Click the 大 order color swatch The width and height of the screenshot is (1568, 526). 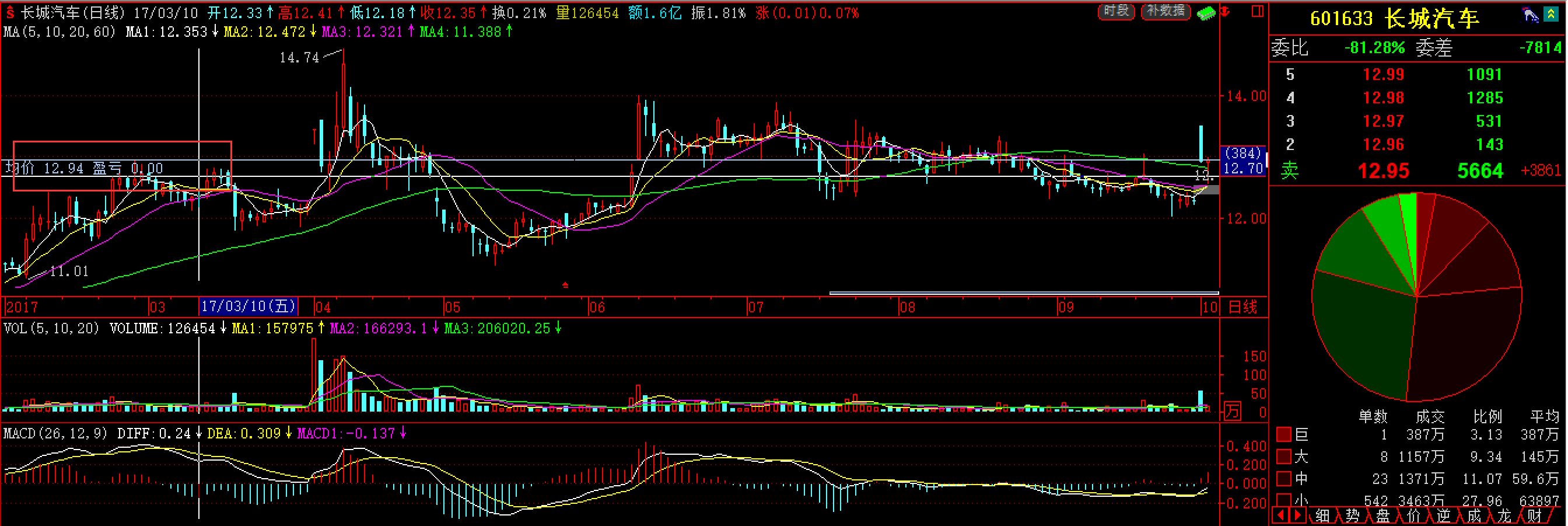pos(1284,457)
